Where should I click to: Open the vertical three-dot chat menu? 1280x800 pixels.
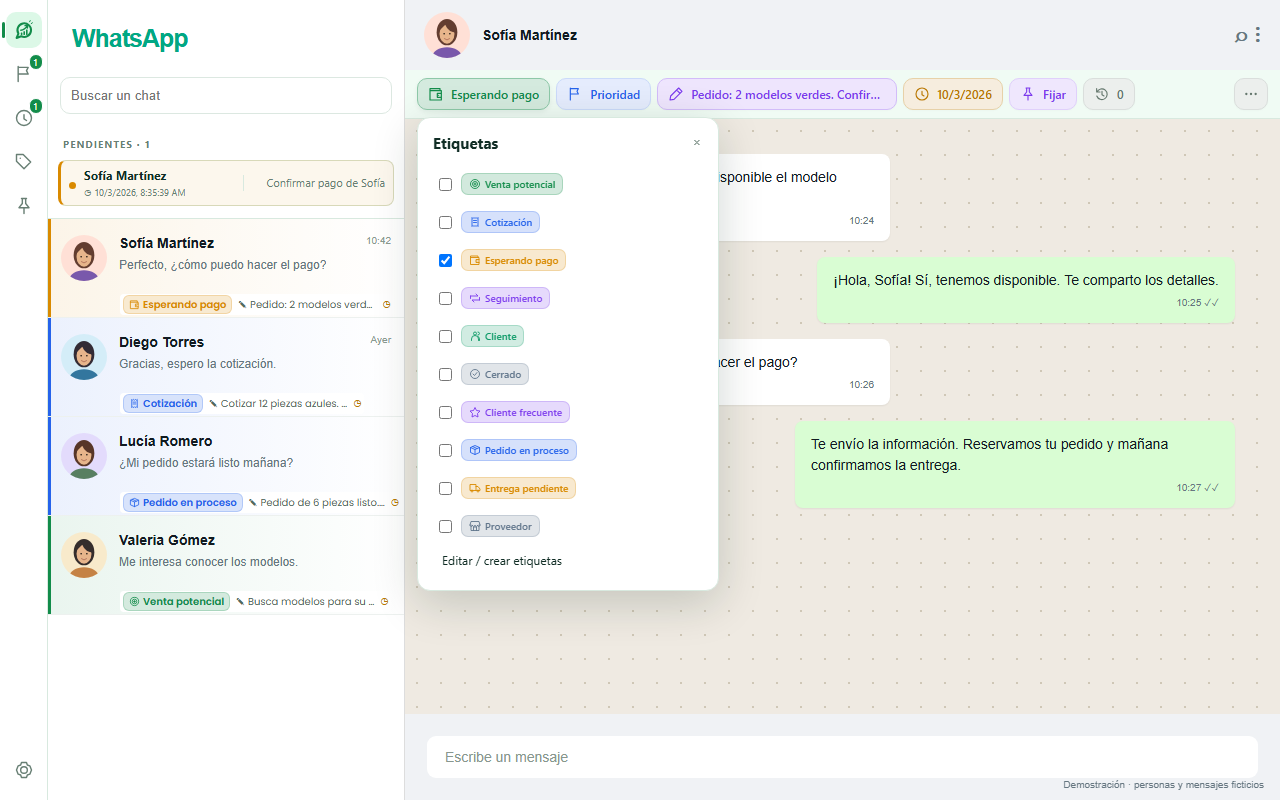point(1258,35)
